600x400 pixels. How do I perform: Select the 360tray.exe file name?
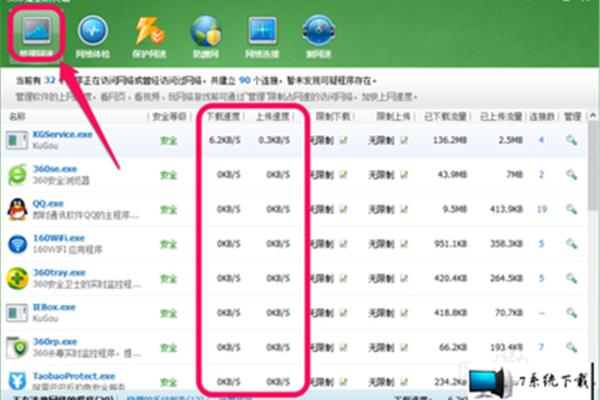pyautogui.click(x=59, y=273)
